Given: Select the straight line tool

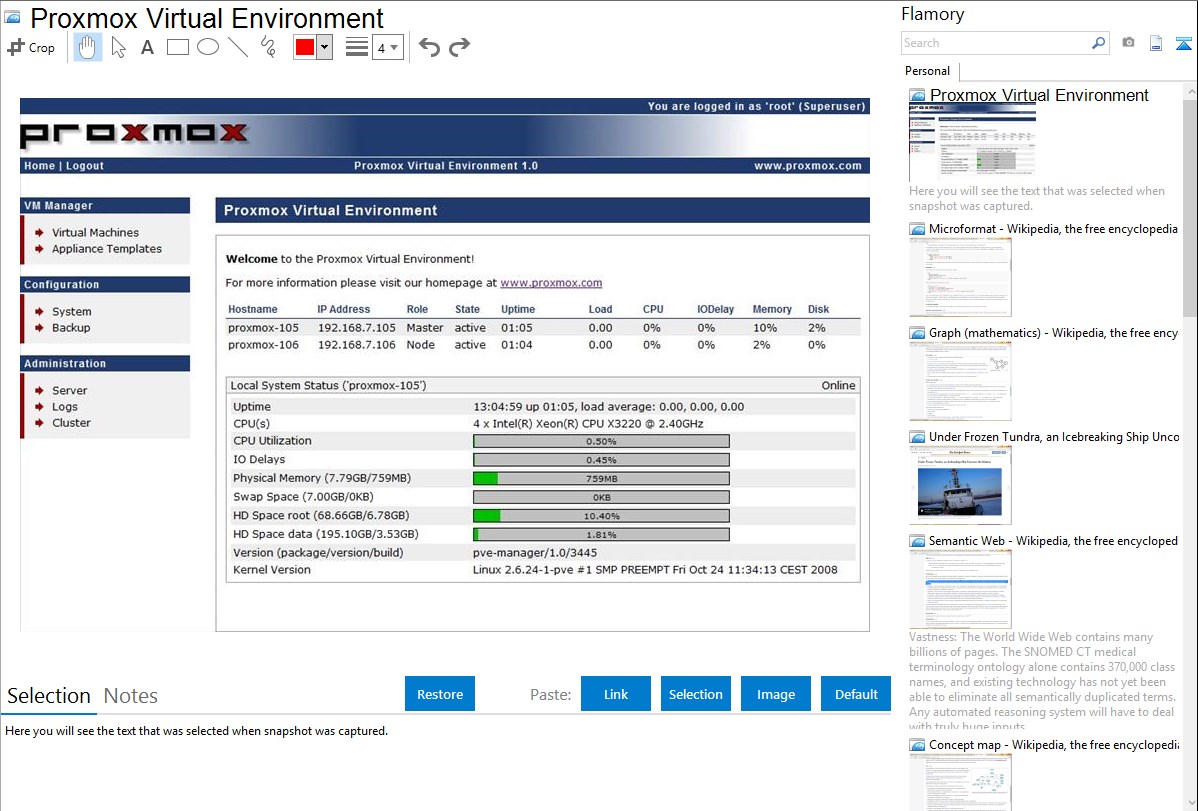Looking at the screenshot, I should [x=238, y=47].
